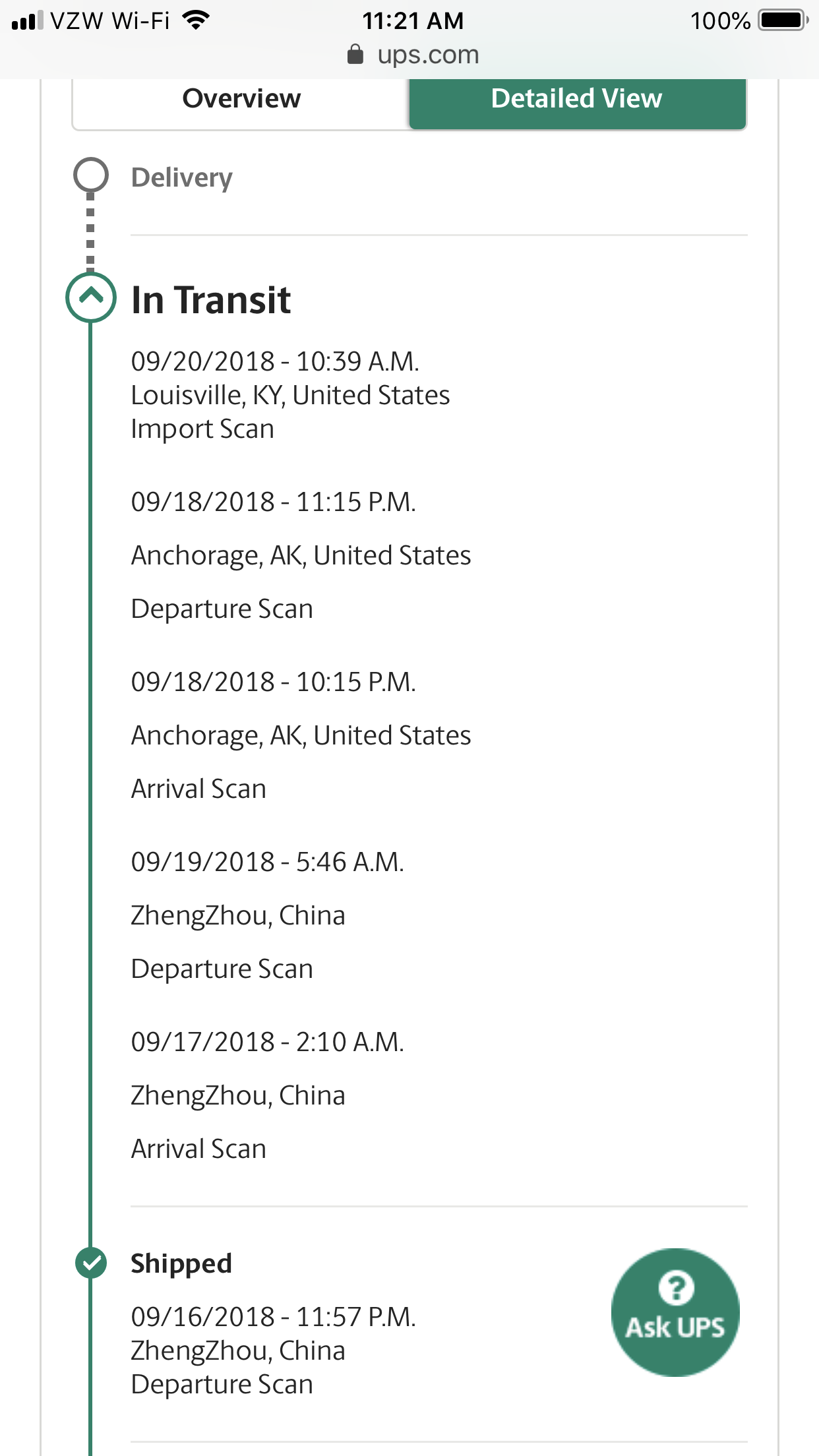Click the Delivery step circle icon
819x1456 pixels.
pyautogui.click(x=91, y=175)
